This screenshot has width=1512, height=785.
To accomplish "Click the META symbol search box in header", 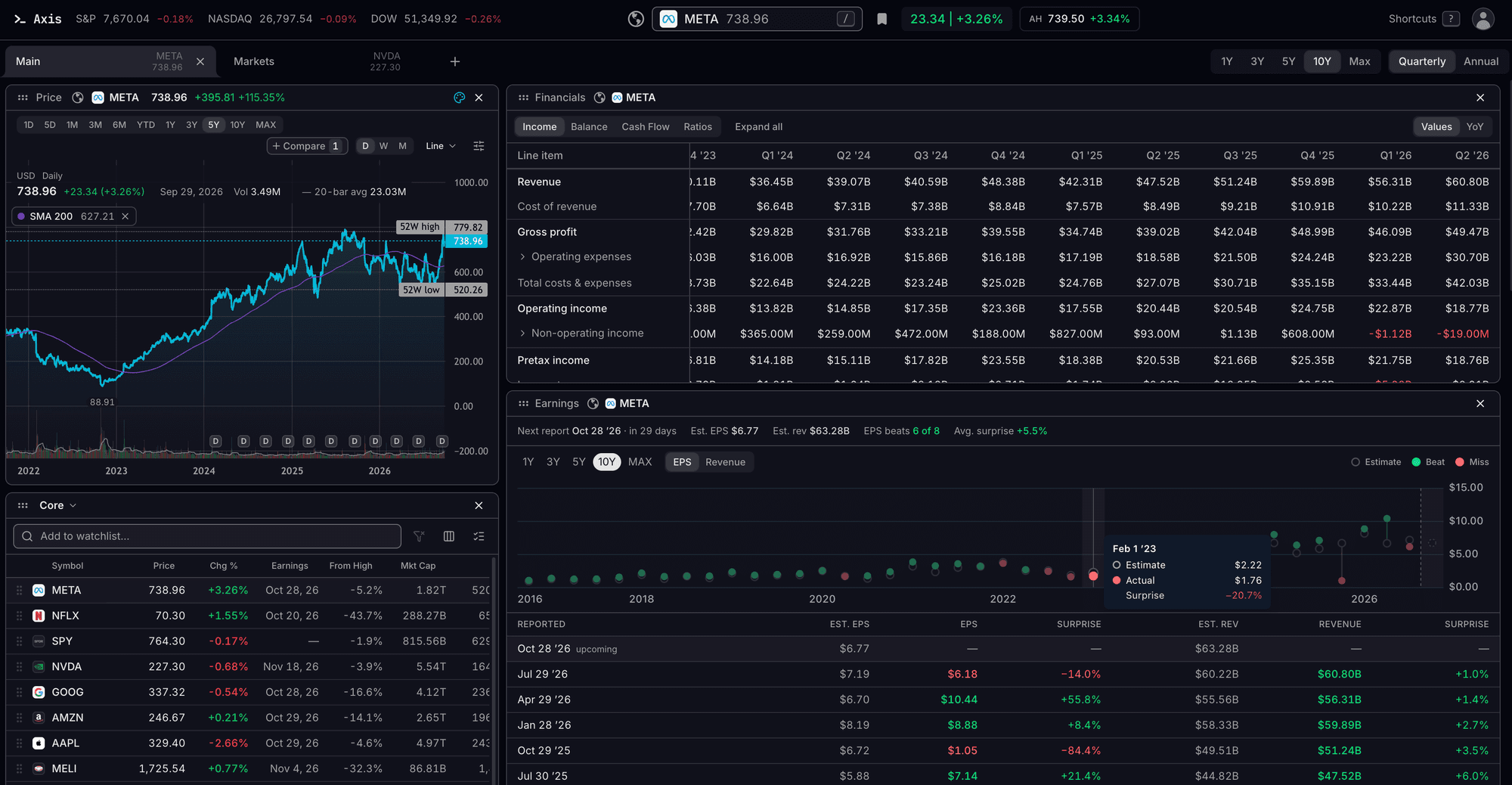I will (757, 19).
